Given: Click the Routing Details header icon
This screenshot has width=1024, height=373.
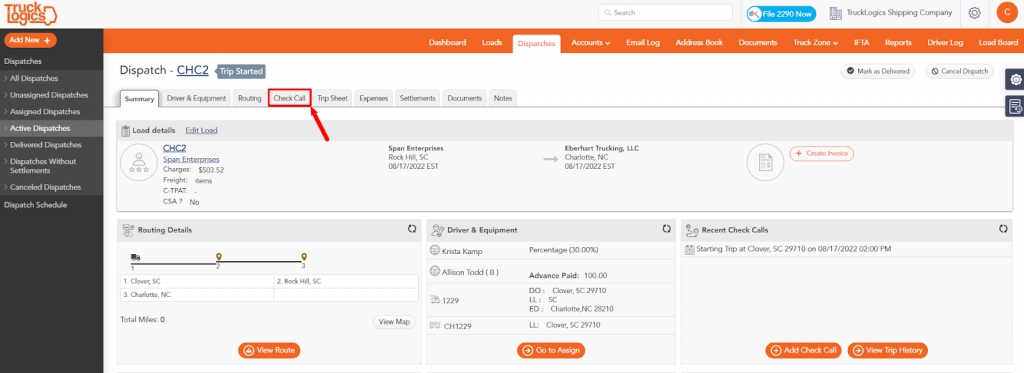Looking at the screenshot, I should pos(128,230).
